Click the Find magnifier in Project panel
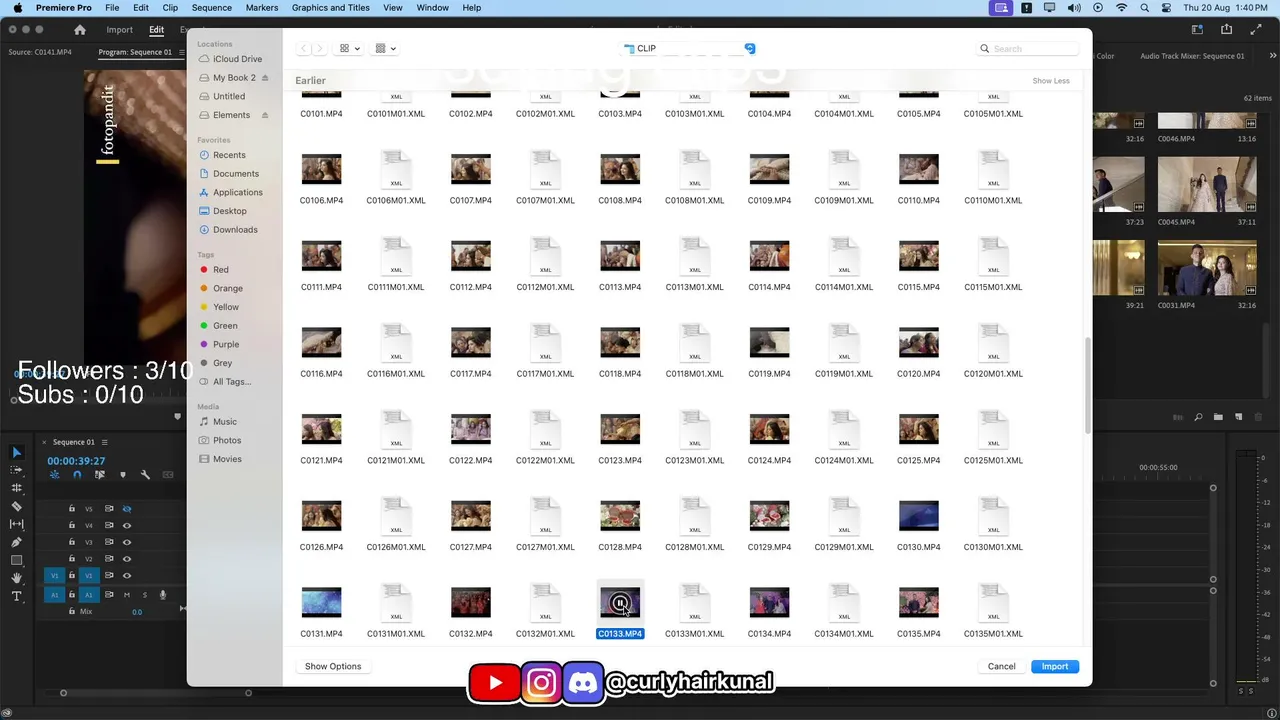Screen dimensions: 1280x720 [1198, 417]
